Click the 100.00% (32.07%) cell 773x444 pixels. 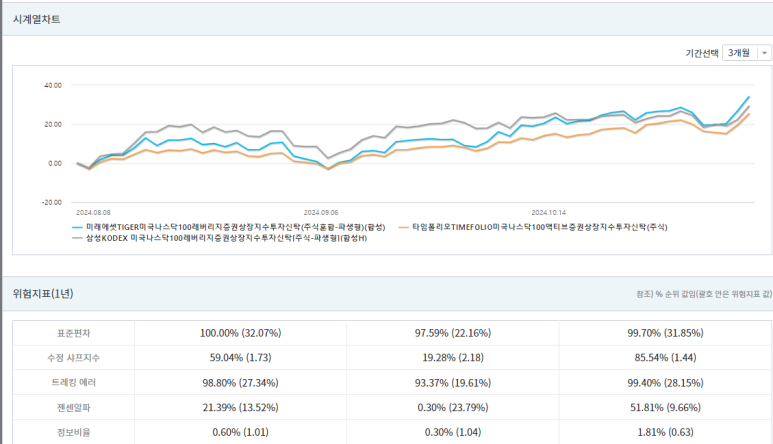[241, 333]
